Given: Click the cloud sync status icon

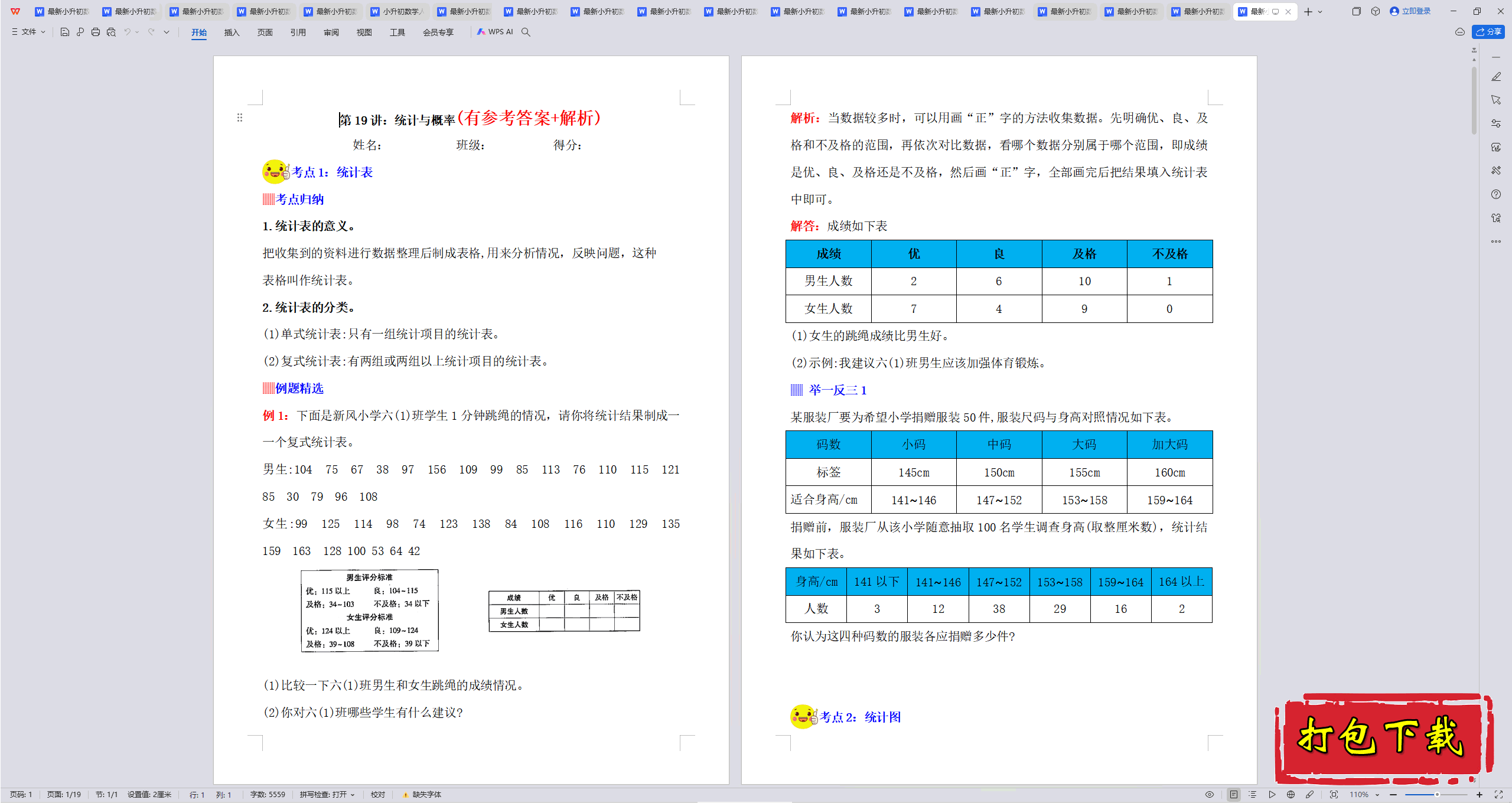Looking at the screenshot, I should (x=1460, y=32).
